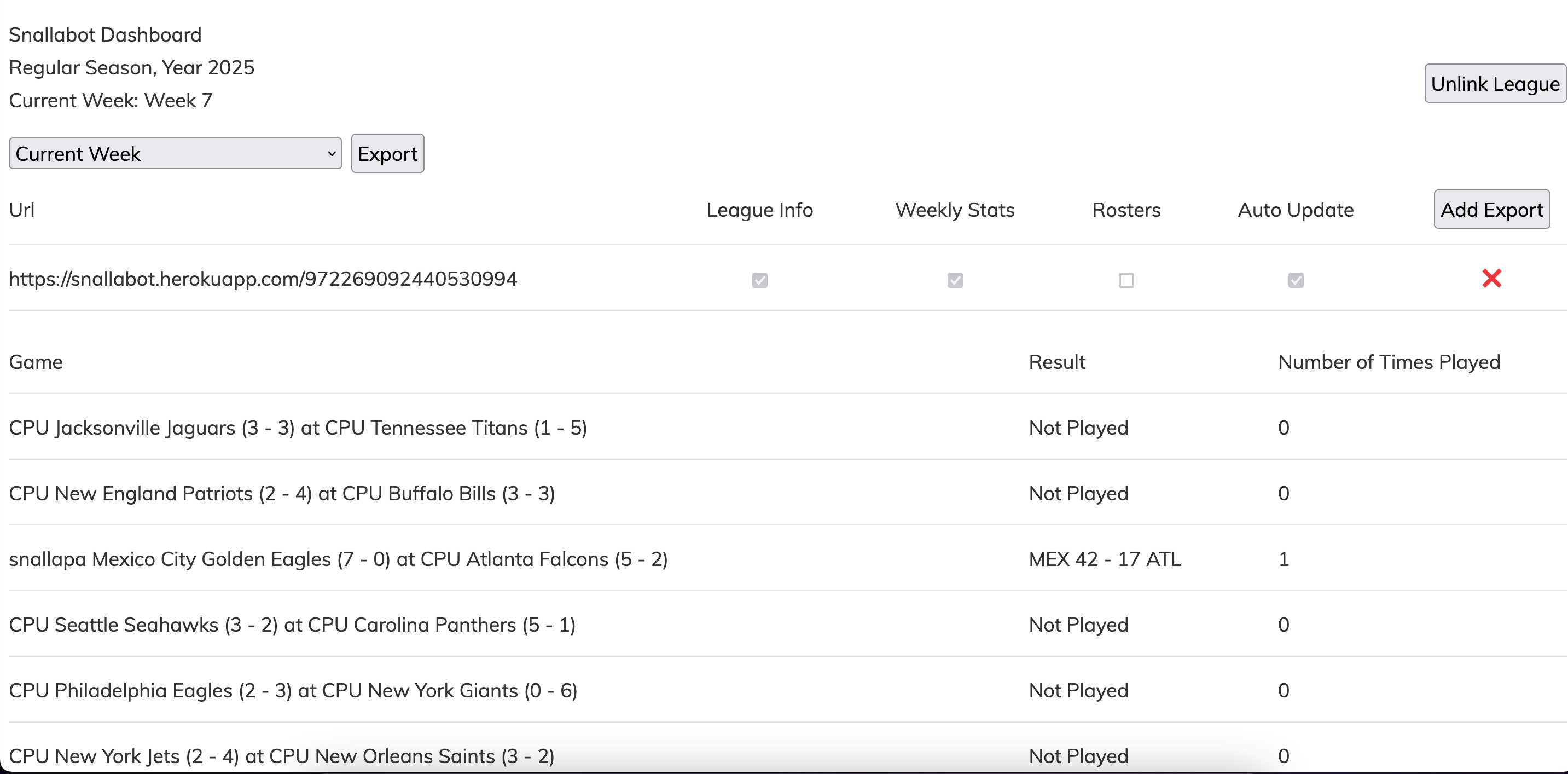Click the Eagles at Giants game entry

(293, 691)
